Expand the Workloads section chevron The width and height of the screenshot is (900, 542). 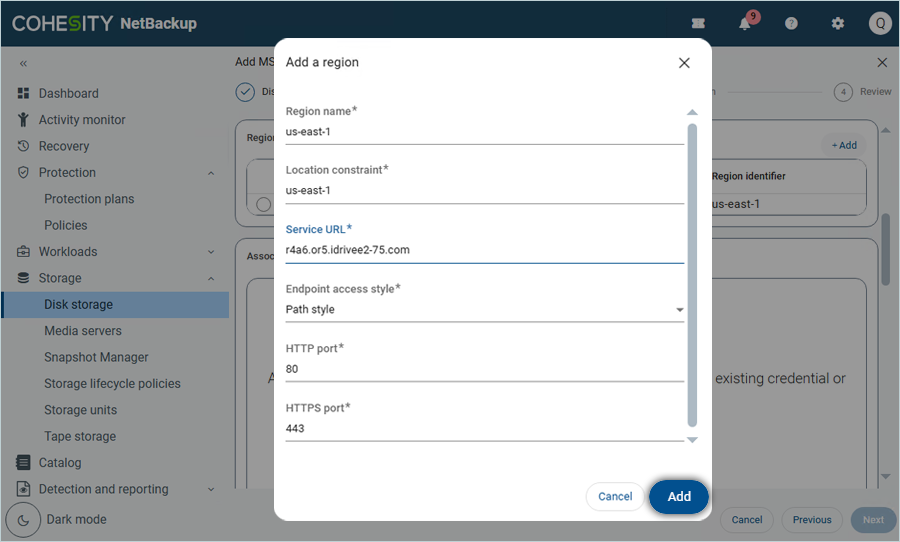211,252
